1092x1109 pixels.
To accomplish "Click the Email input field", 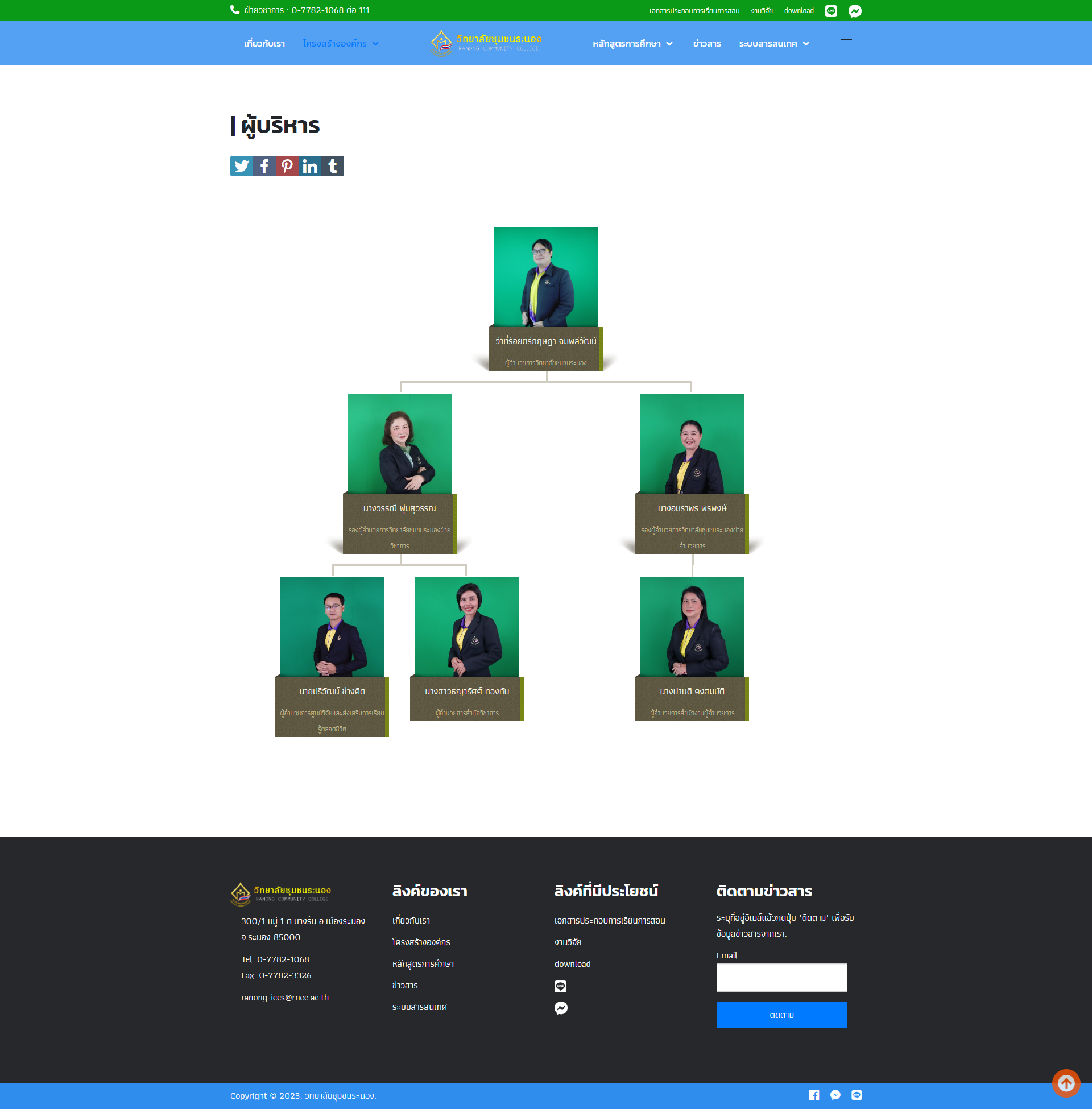I will click(x=781, y=977).
